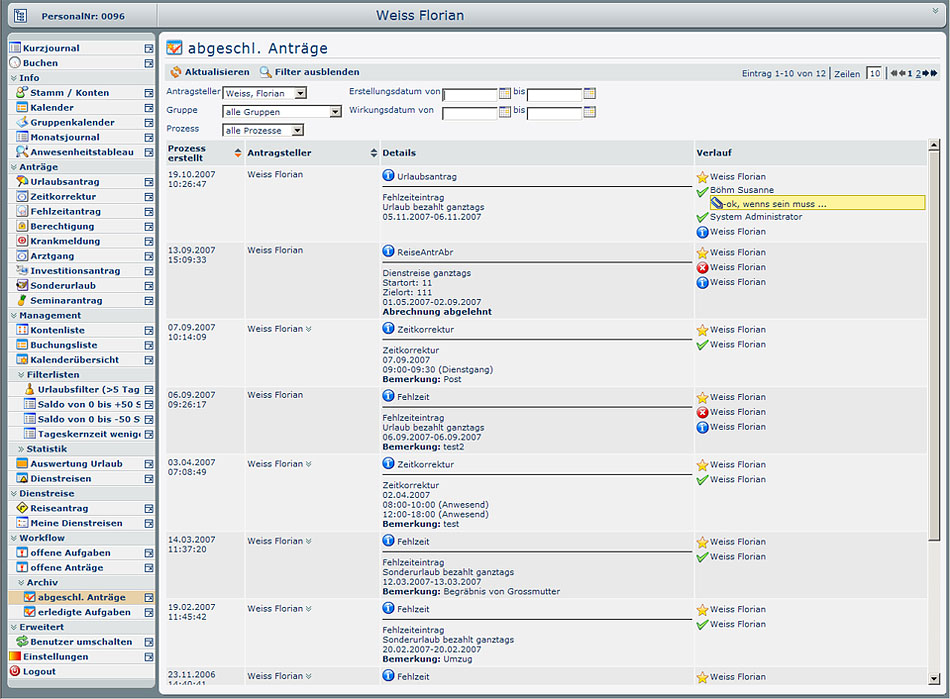Click the vertical scrollbar thumb of table

(934, 345)
